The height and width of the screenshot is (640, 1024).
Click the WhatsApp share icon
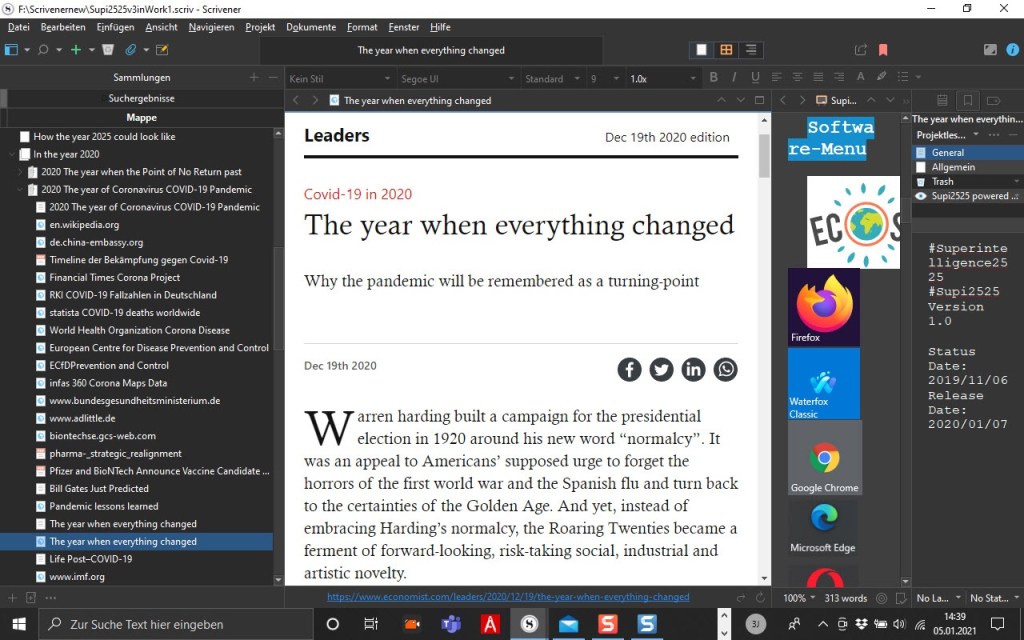coord(725,369)
